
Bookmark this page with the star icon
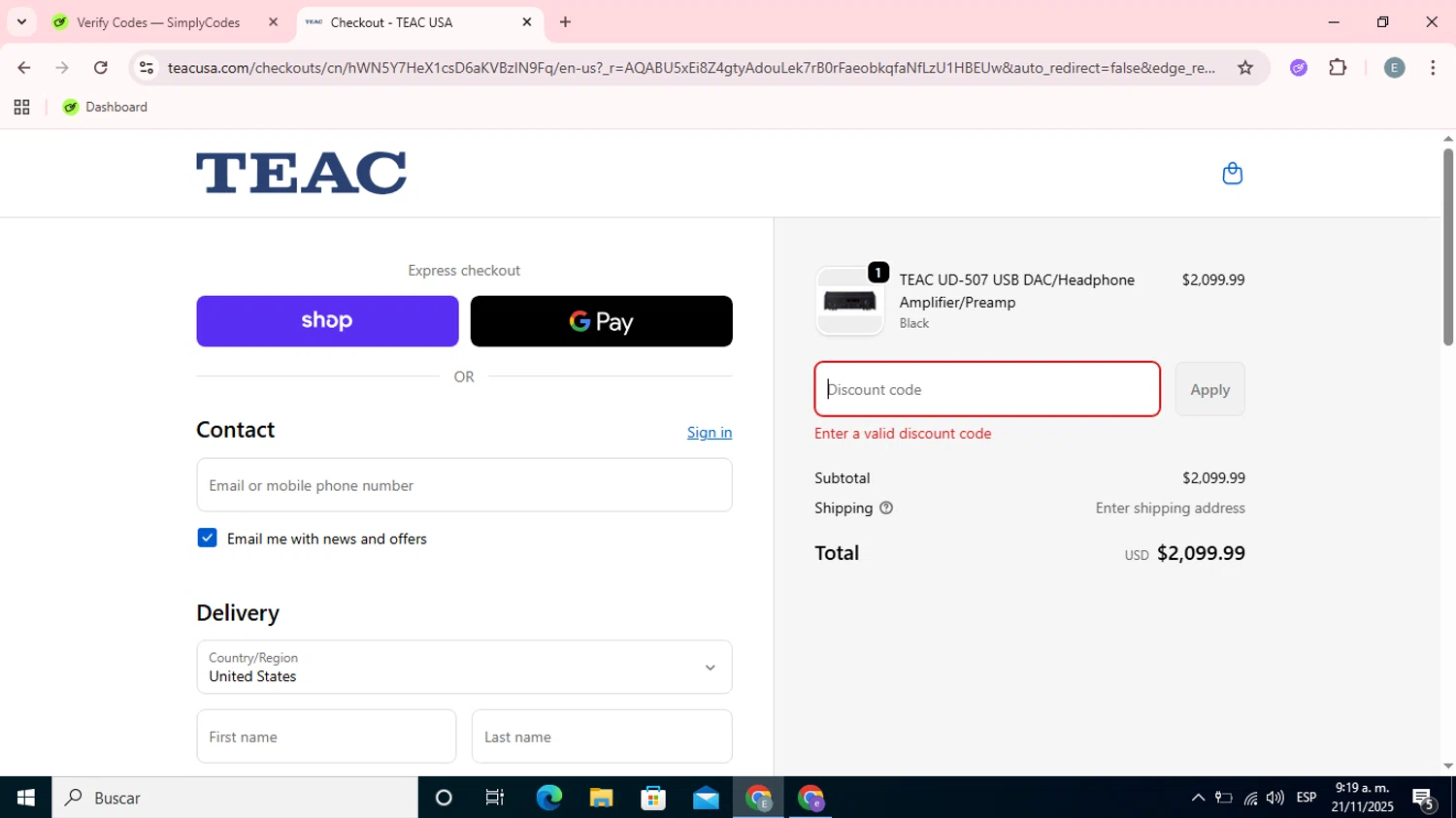coord(1245,68)
